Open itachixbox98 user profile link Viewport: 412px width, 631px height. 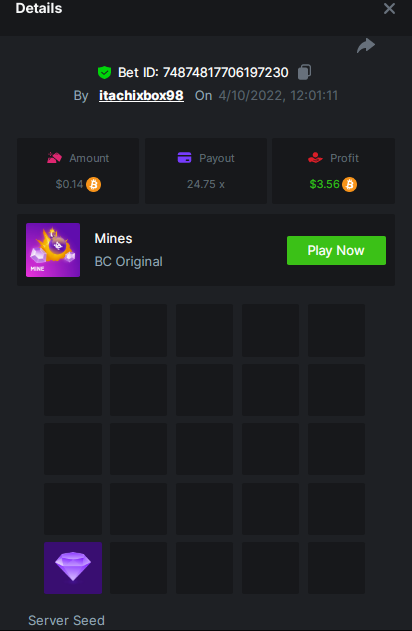(141, 95)
